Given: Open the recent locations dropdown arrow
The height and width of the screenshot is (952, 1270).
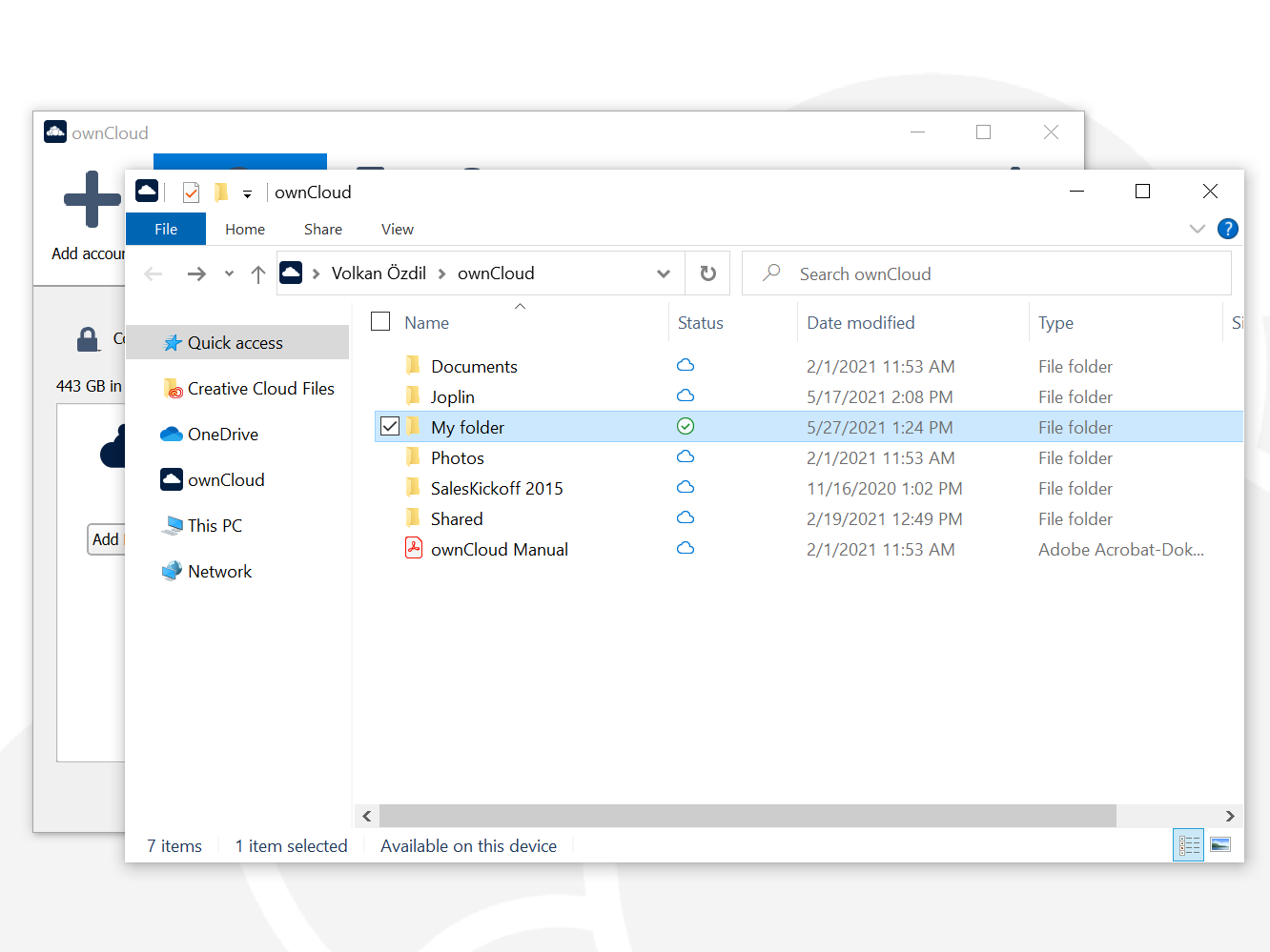Looking at the screenshot, I should (229, 274).
